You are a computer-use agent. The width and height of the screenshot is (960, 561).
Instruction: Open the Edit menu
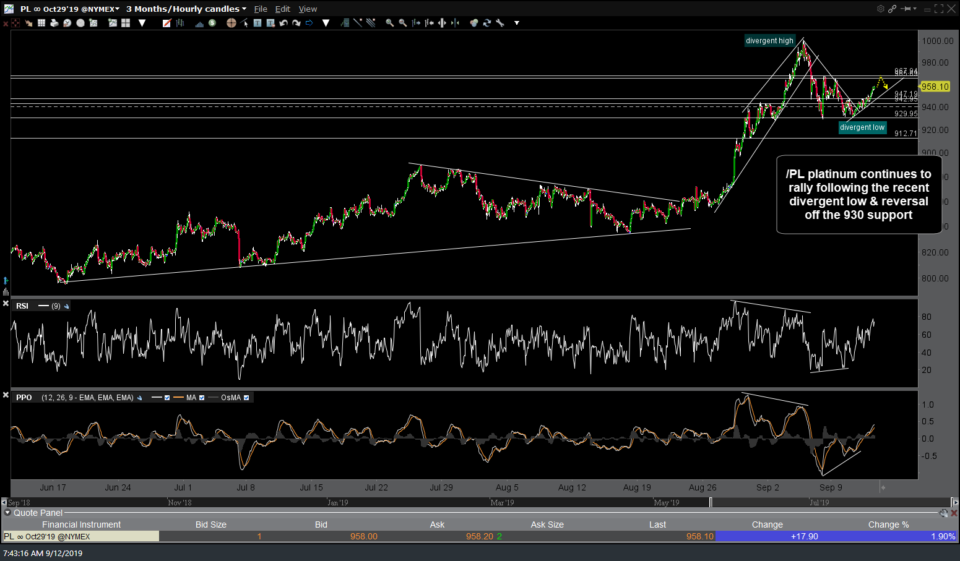(282, 9)
